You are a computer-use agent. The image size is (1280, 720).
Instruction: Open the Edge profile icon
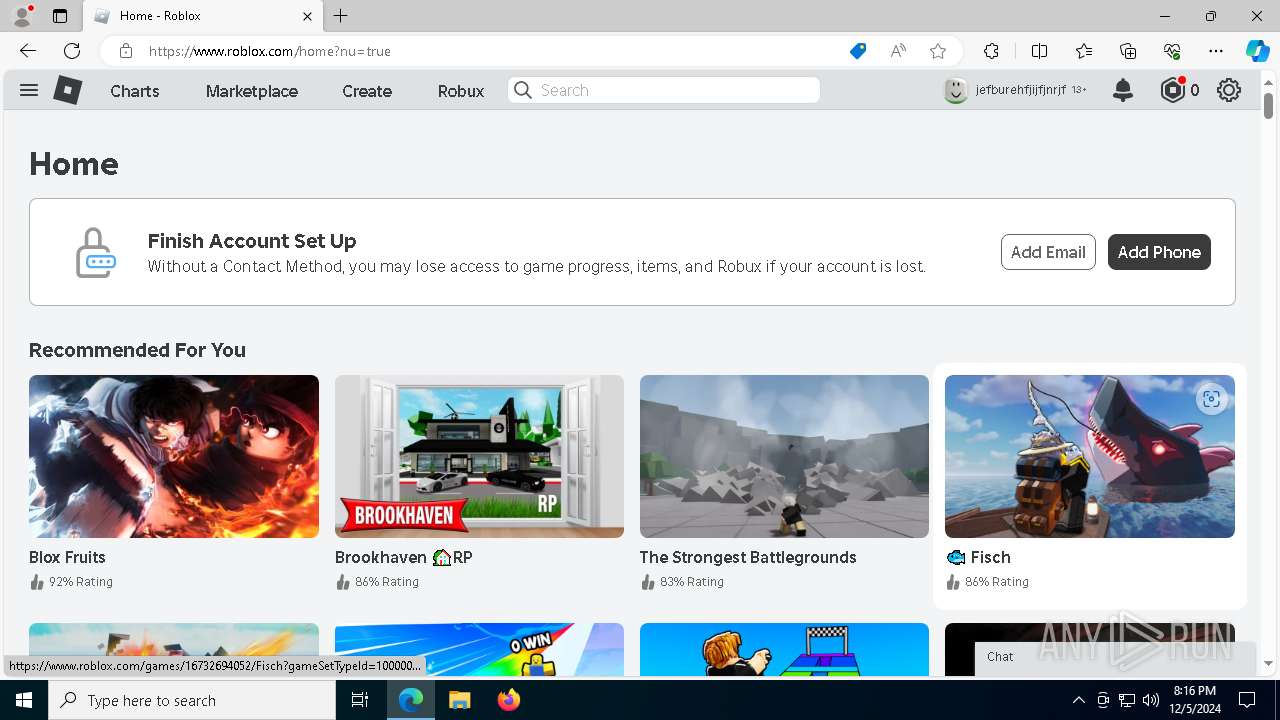coord(22,16)
